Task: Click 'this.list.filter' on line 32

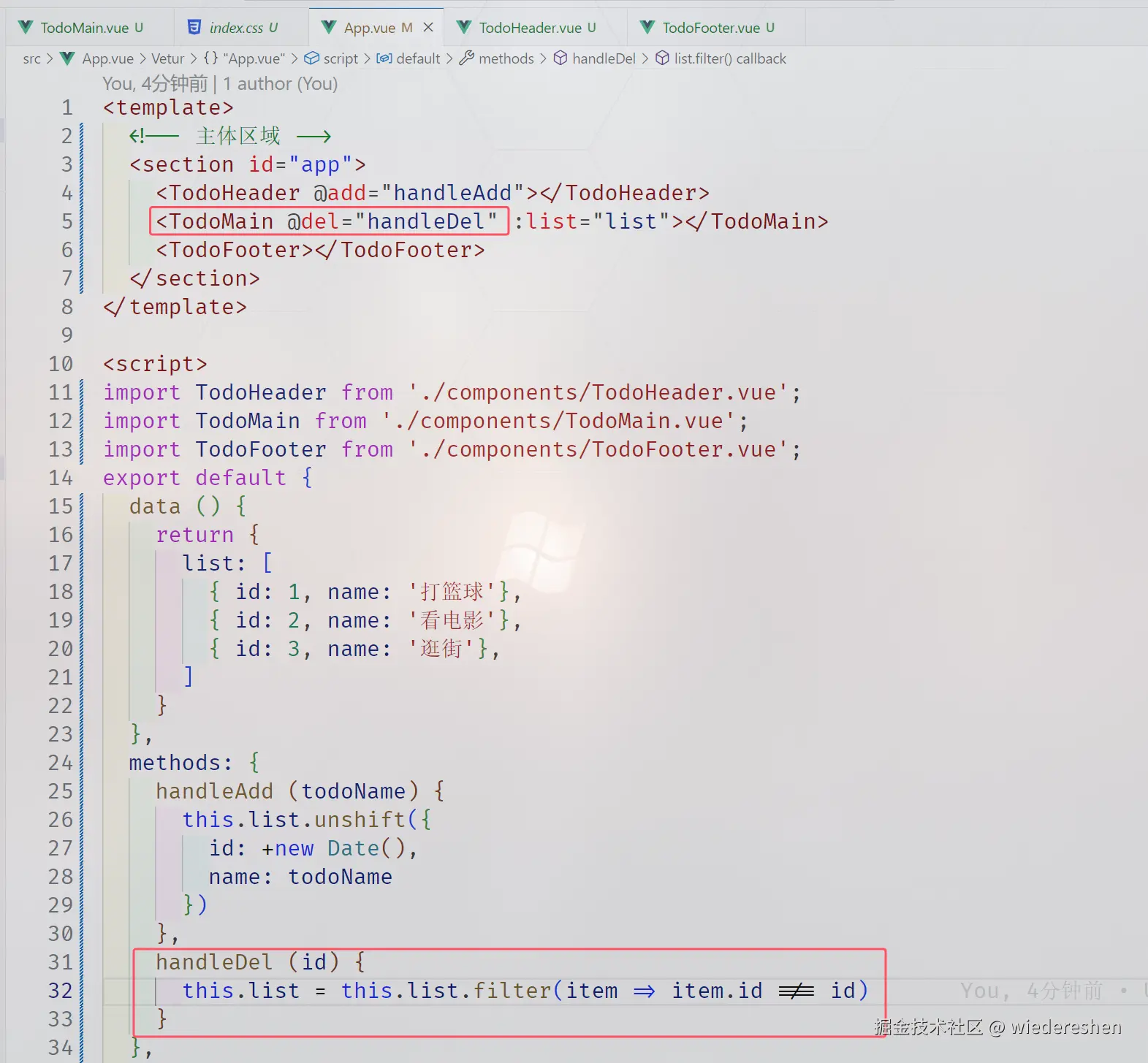Action: point(446,991)
